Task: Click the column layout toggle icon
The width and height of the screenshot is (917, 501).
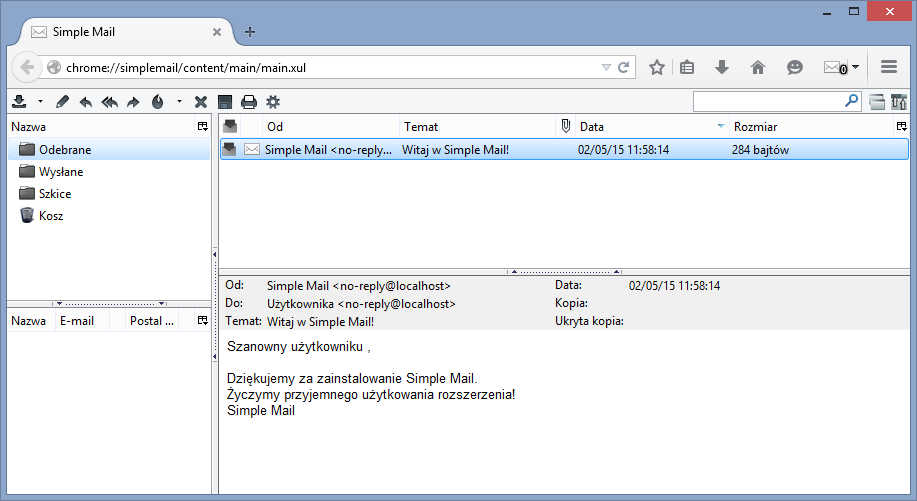Action: [x=898, y=102]
